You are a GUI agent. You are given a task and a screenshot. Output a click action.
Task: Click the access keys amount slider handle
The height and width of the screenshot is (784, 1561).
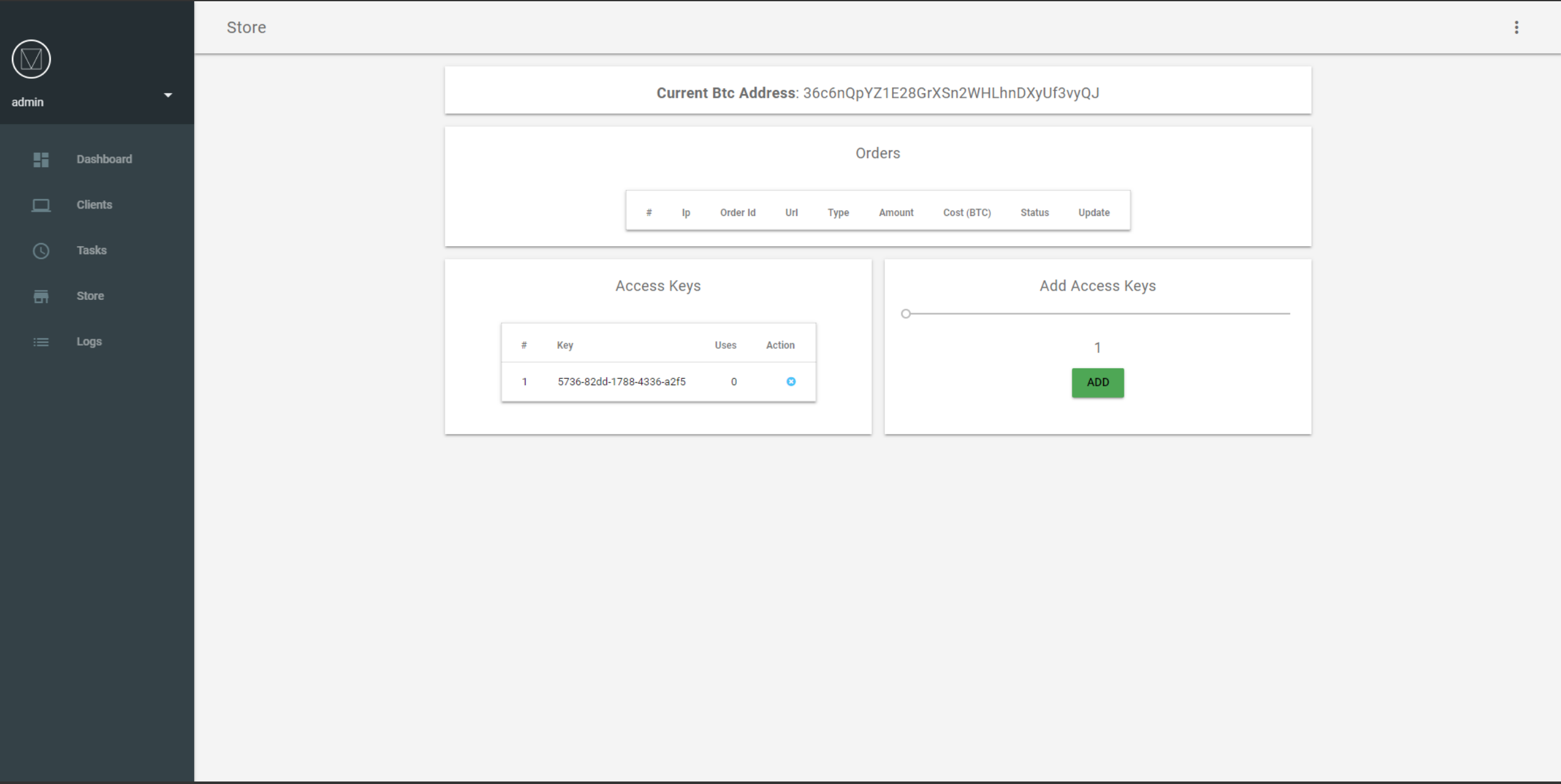tap(906, 314)
